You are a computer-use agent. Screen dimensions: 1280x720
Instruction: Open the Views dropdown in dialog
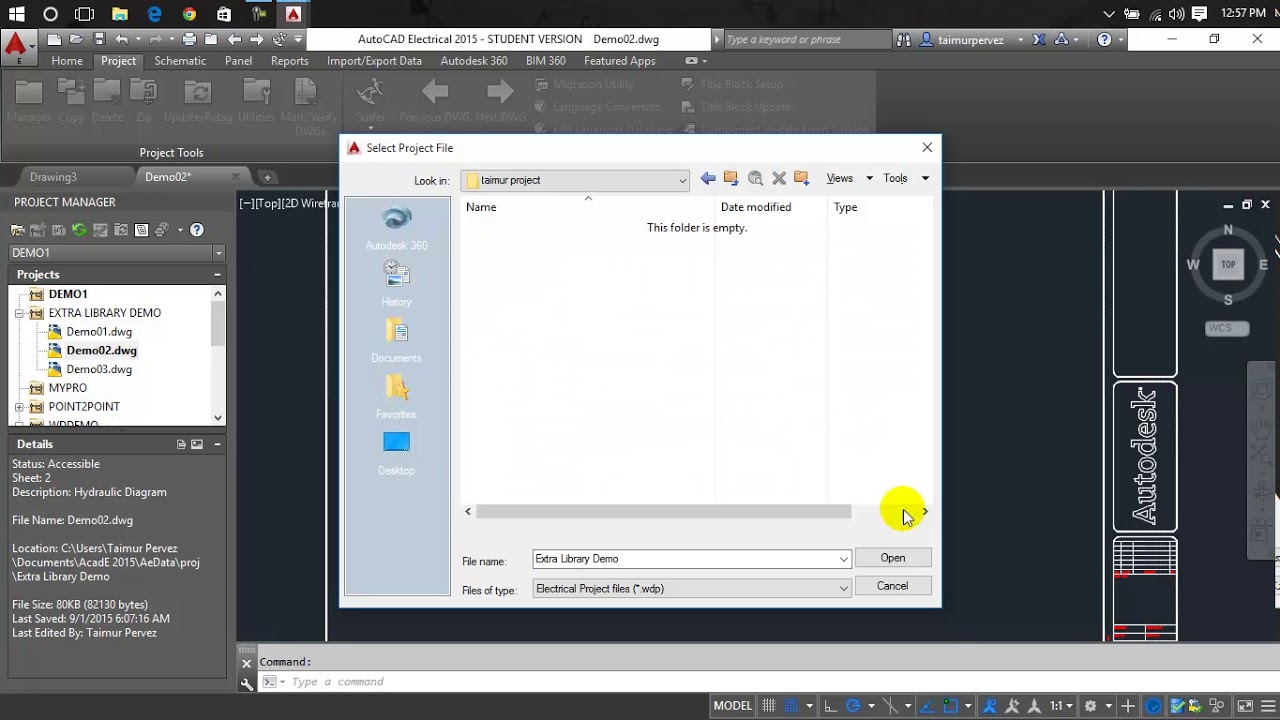coord(849,178)
